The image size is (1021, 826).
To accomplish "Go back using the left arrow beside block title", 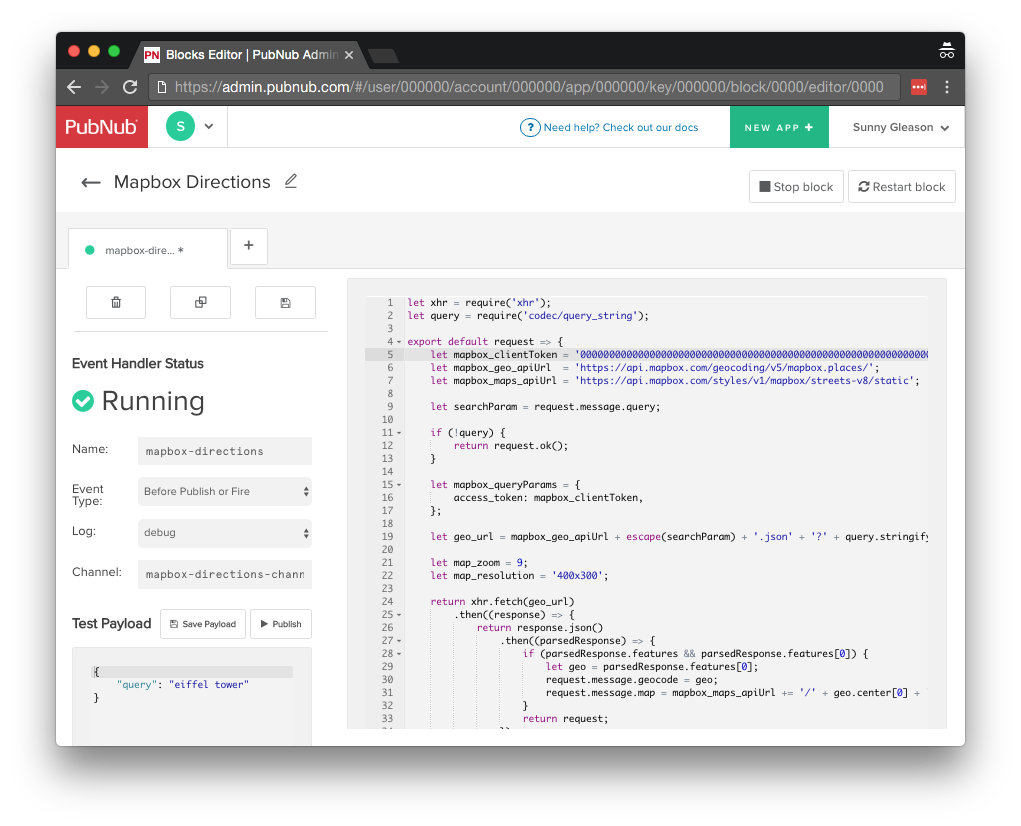I will tap(91, 182).
